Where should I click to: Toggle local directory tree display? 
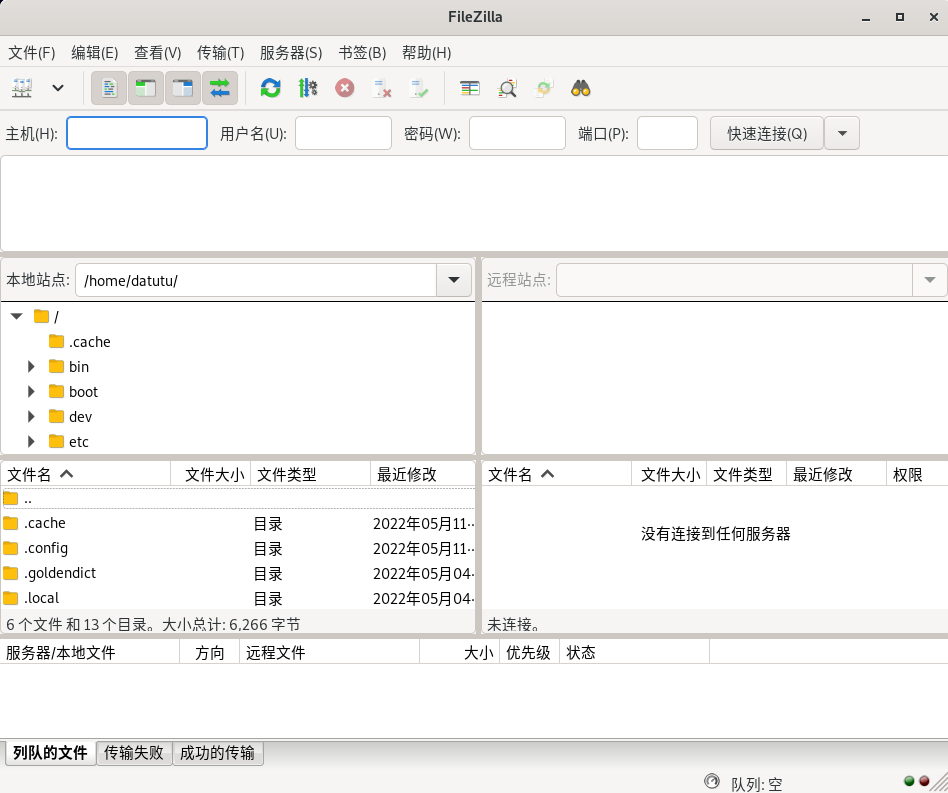coord(146,88)
